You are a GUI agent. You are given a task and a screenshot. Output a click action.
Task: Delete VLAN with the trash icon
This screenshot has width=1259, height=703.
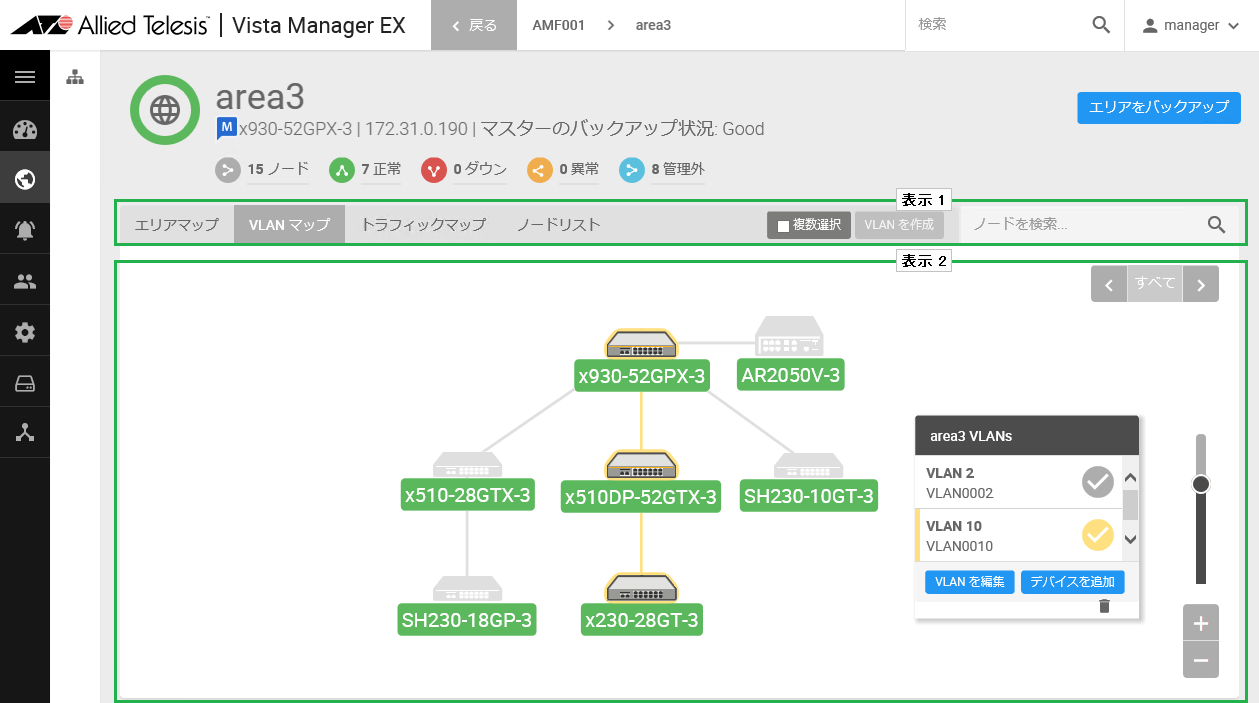1104,606
